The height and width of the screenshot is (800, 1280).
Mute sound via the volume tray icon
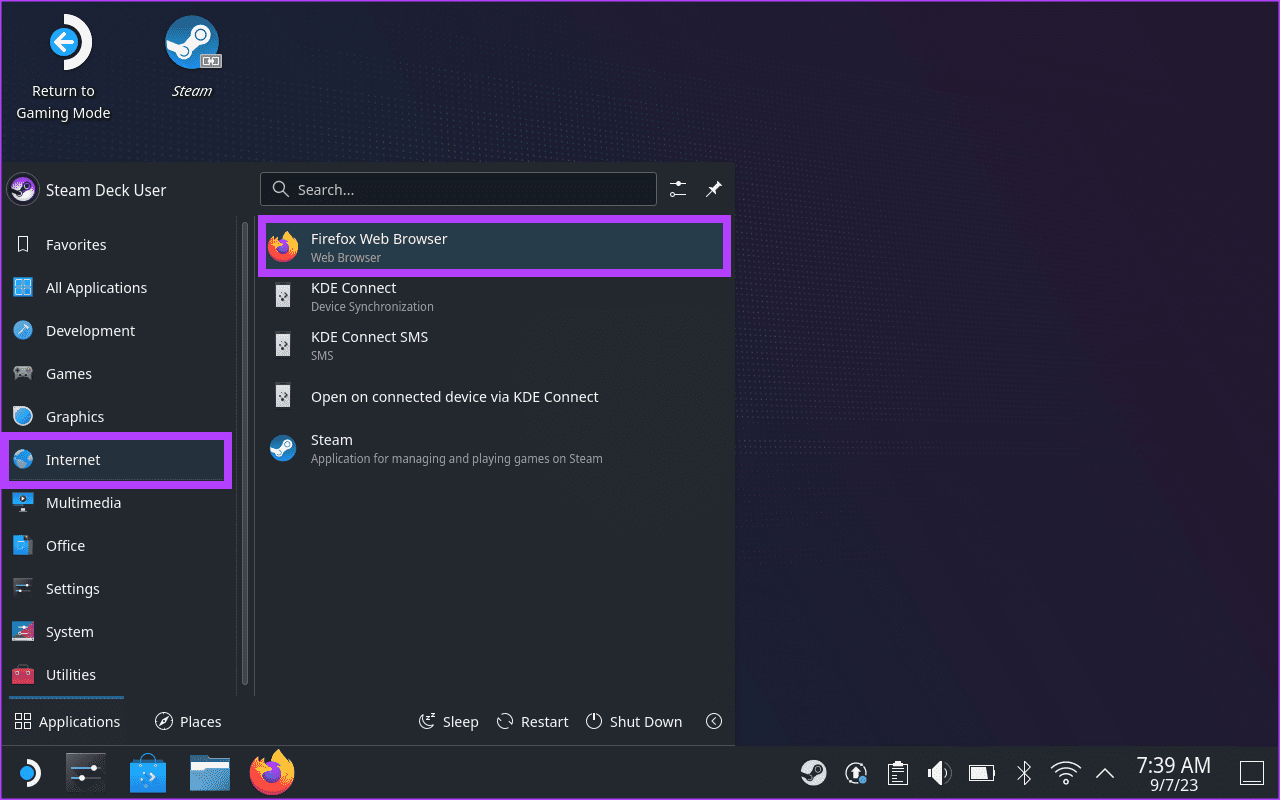(939, 772)
